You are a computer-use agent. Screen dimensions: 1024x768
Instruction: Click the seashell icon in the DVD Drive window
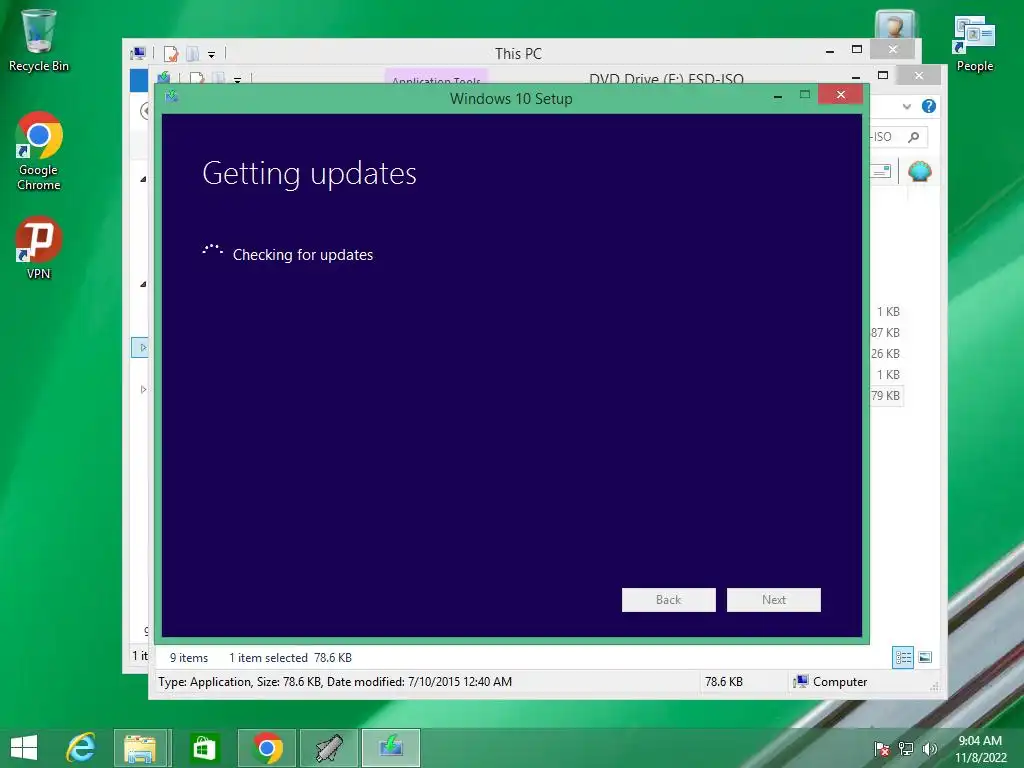920,172
